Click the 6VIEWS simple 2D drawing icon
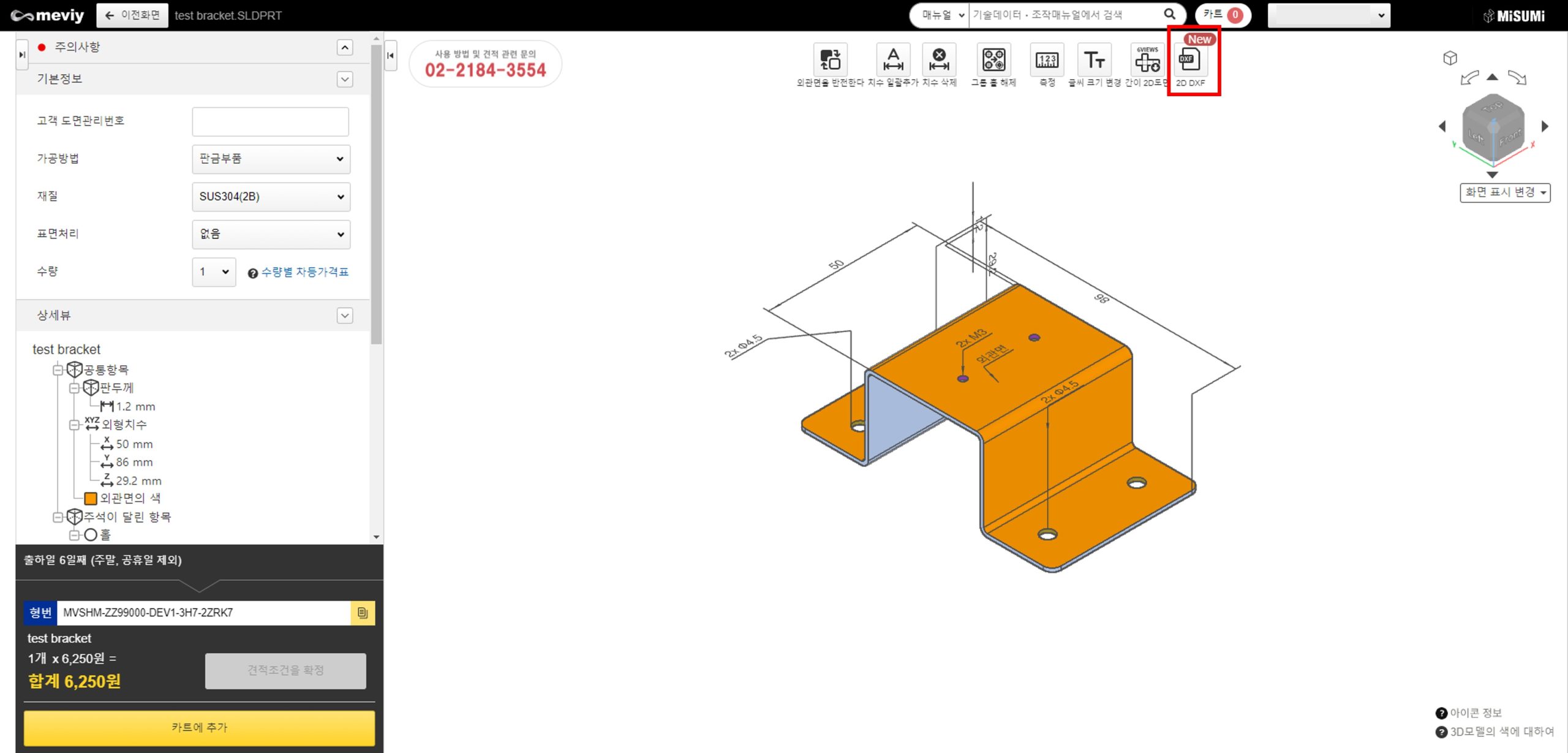The image size is (1568, 753). 1147,60
